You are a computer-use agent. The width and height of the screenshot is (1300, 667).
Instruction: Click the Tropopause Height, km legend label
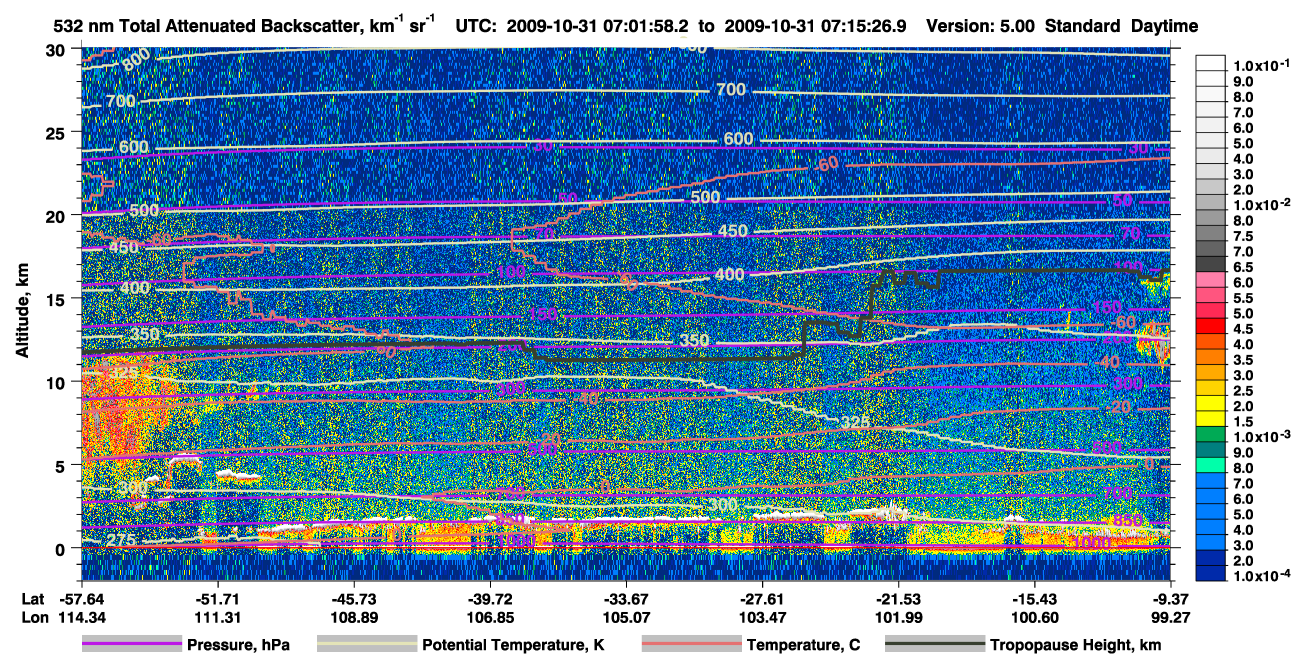pos(1076,646)
